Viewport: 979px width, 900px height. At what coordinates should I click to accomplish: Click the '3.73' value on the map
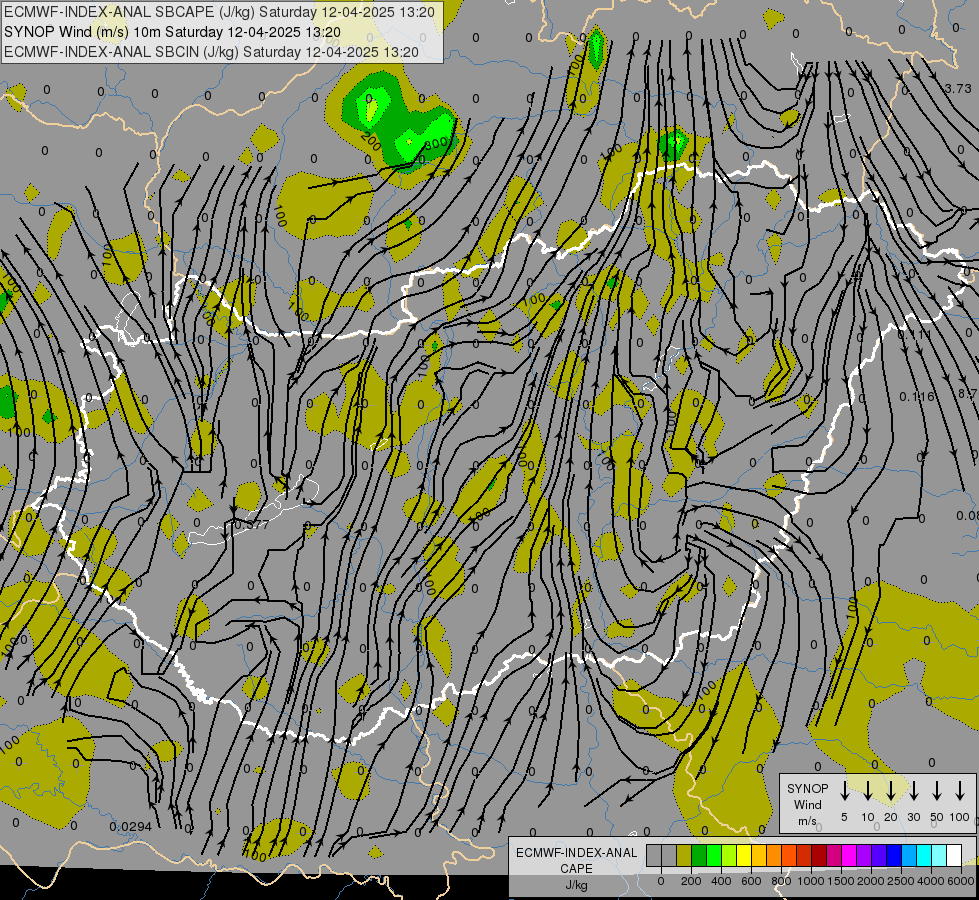(958, 89)
